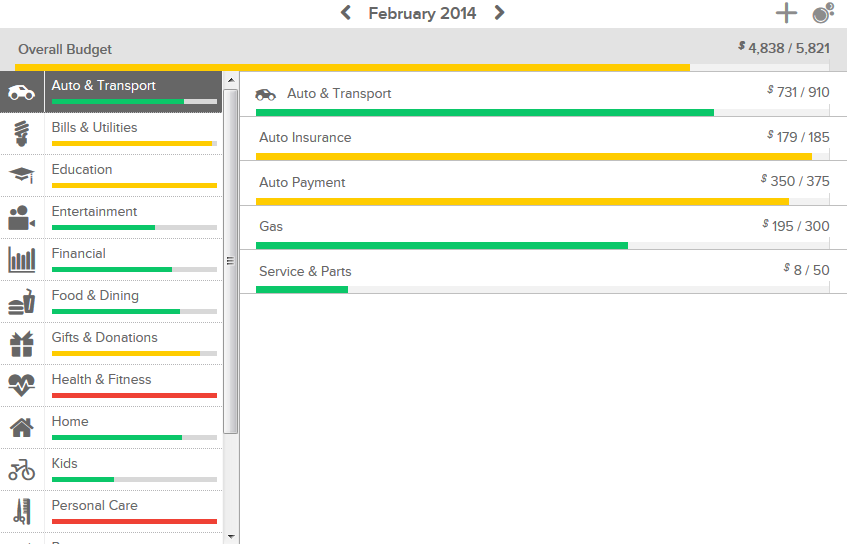
Task: Click the car icon for Auto & Transport sidebar
Action: pyautogui.click(x=22, y=92)
